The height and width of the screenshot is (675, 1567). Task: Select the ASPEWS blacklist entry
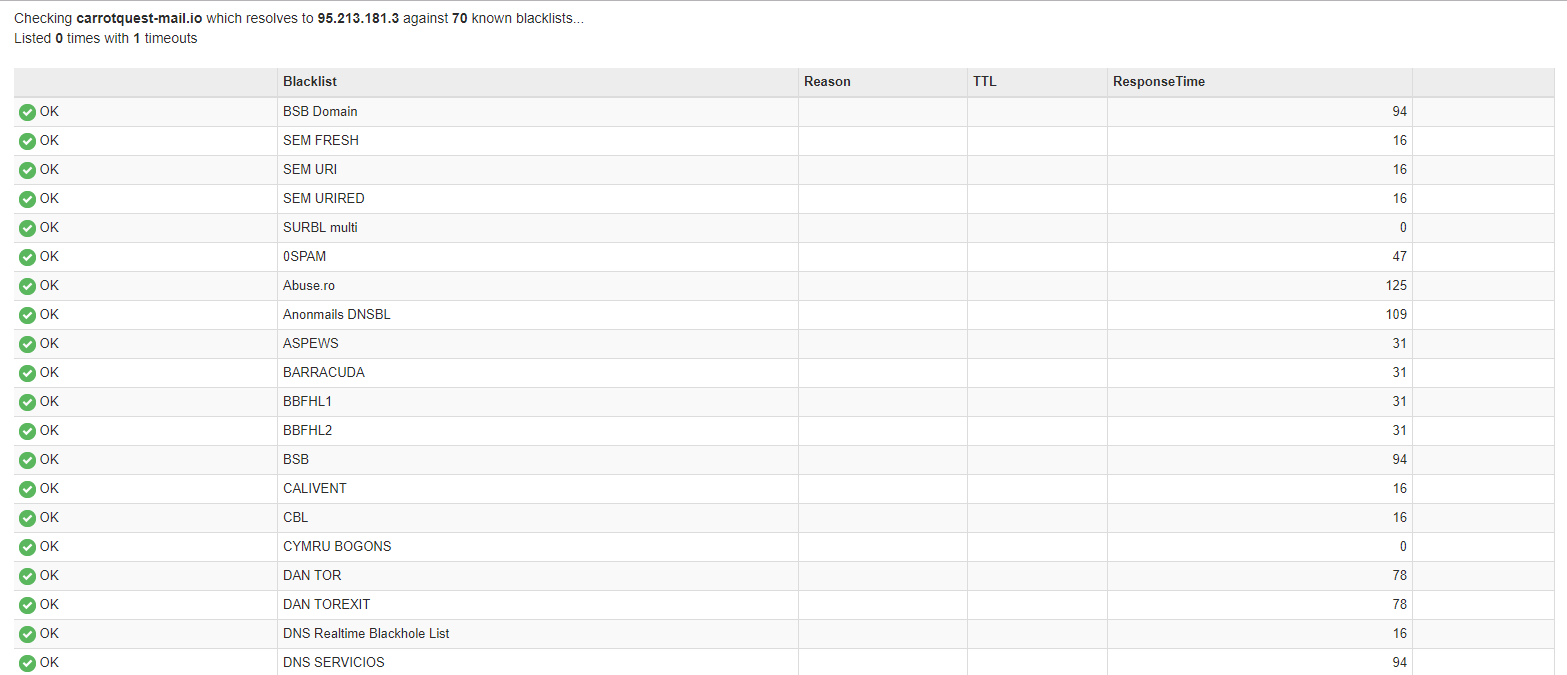310,344
